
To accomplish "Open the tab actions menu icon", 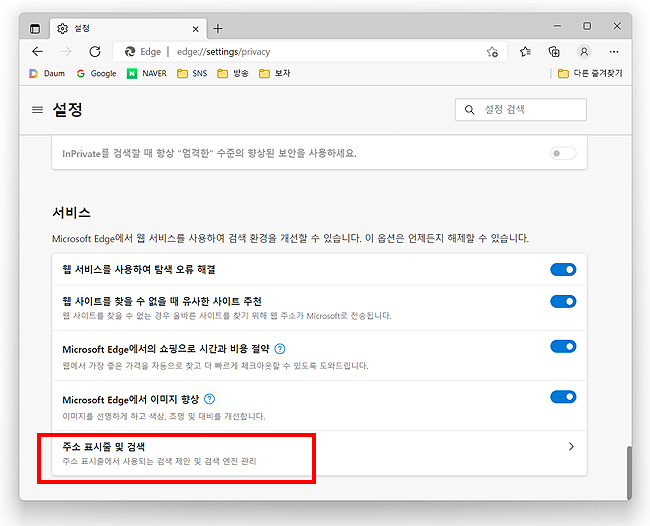I will (x=35, y=29).
